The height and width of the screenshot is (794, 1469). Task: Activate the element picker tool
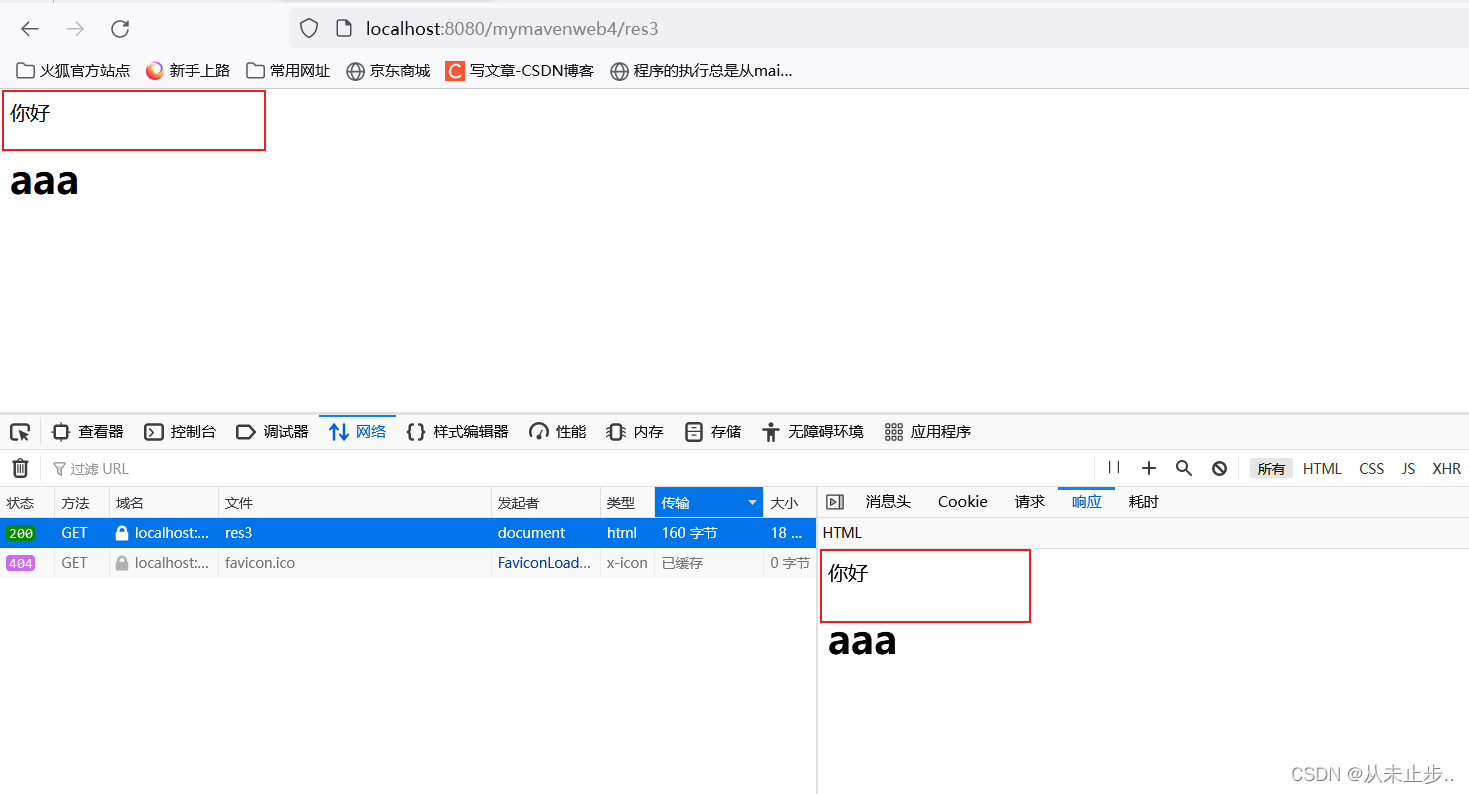(20, 432)
